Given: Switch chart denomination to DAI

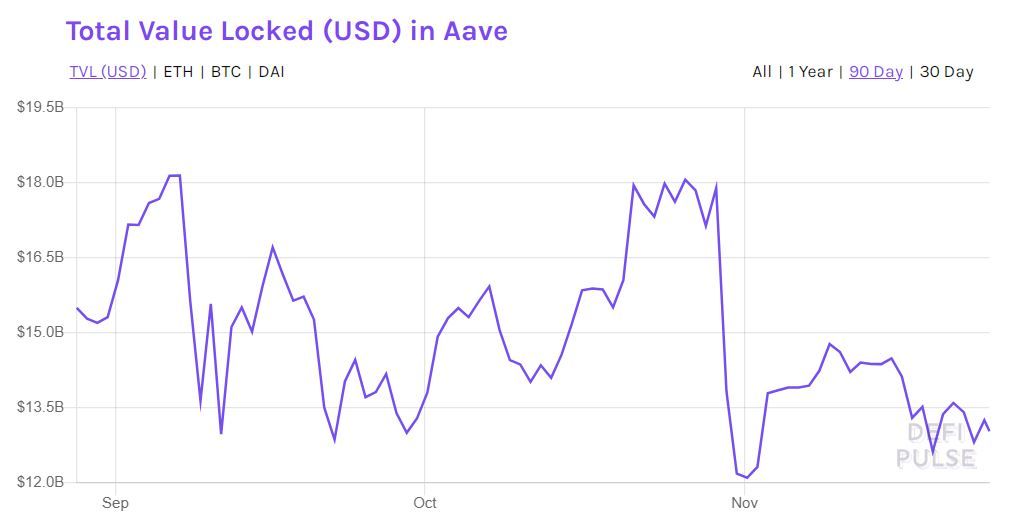Looking at the screenshot, I should coord(272,72).
